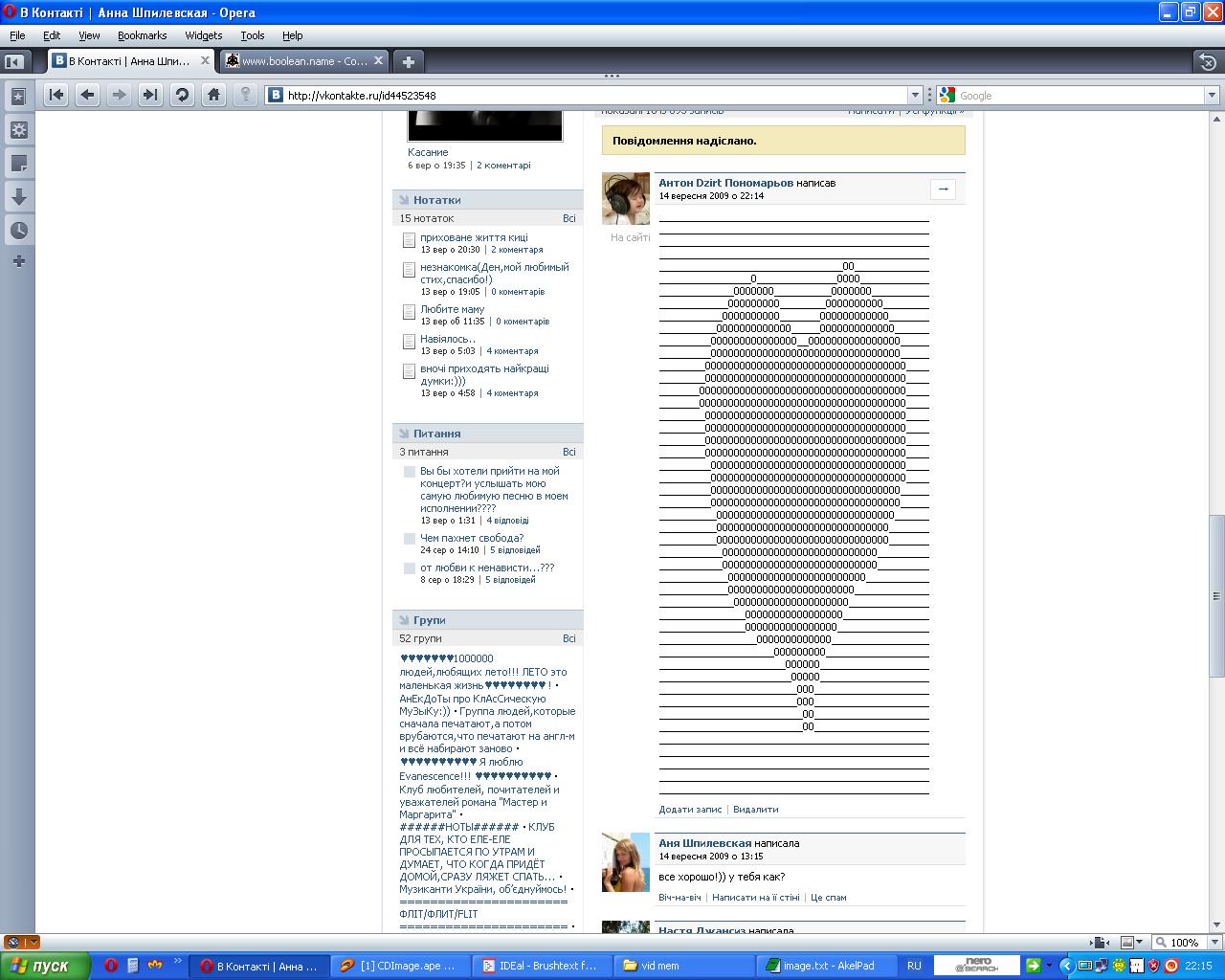This screenshot has width=1225, height=980.
Task: Open the Bookmarks star panel
Action: click(18, 97)
